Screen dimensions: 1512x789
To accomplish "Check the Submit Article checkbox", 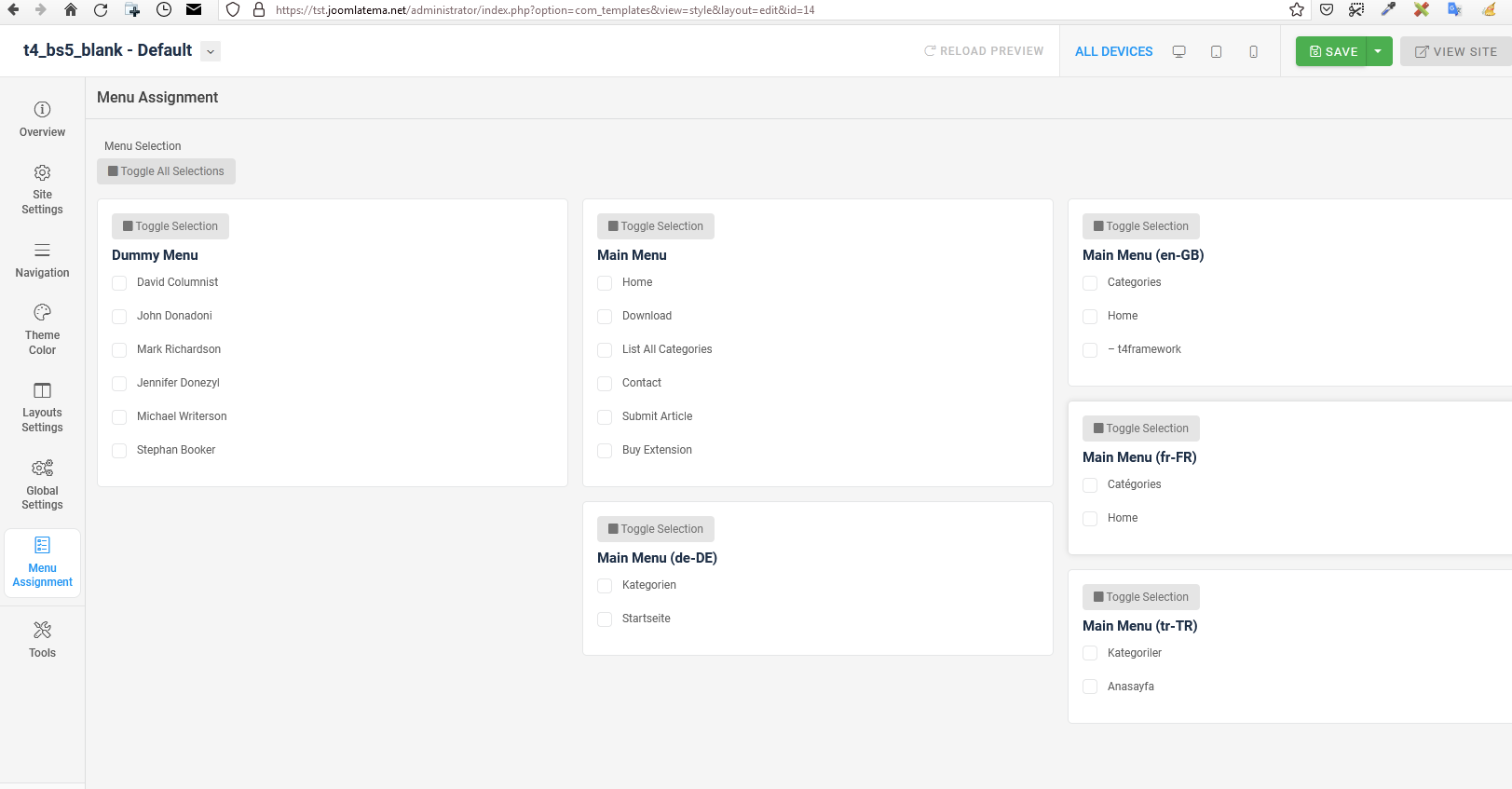I will coord(605,417).
